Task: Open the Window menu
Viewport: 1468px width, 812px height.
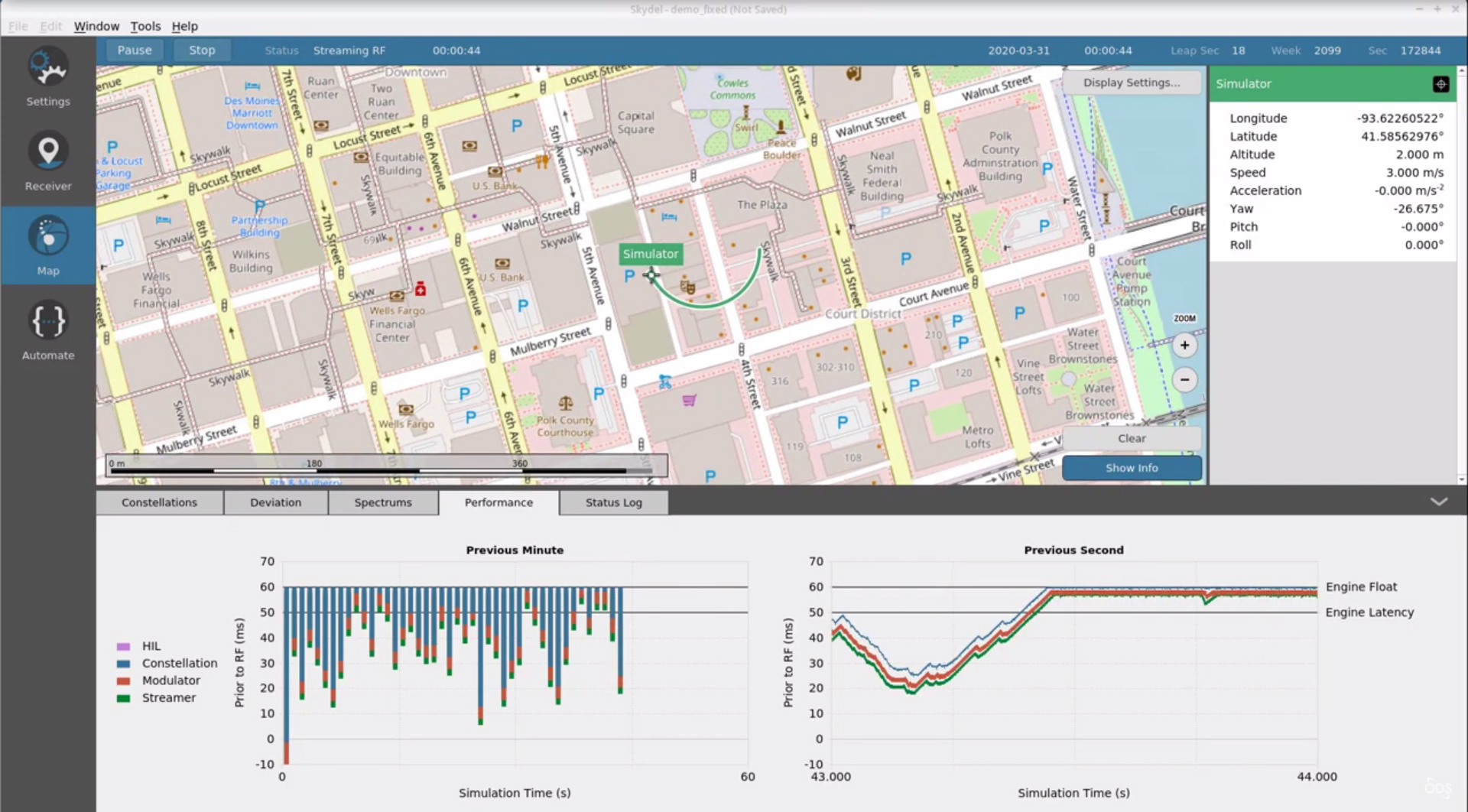Action: (x=96, y=26)
